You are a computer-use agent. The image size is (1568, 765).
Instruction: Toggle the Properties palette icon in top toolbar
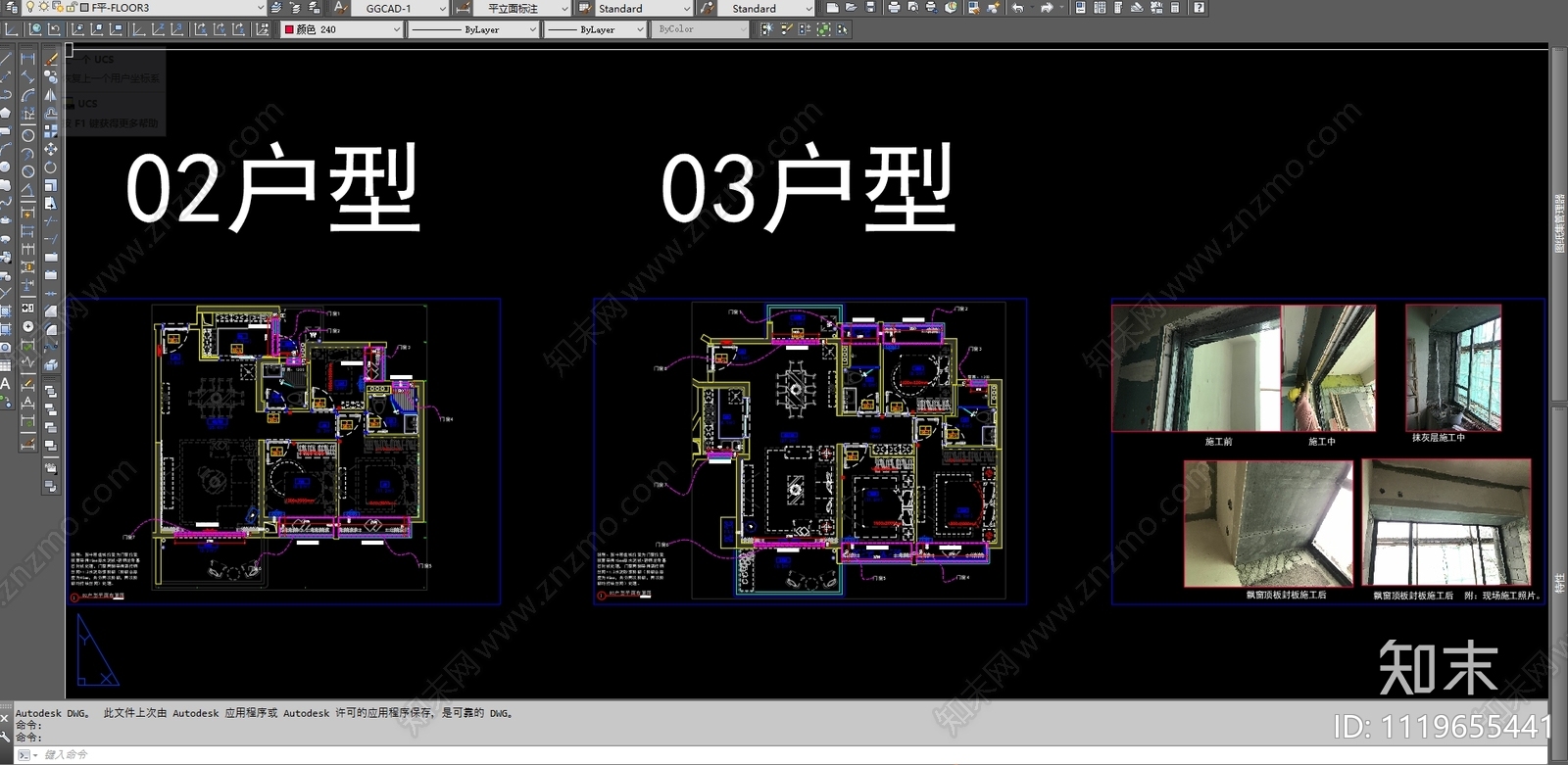tap(1080, 8)
